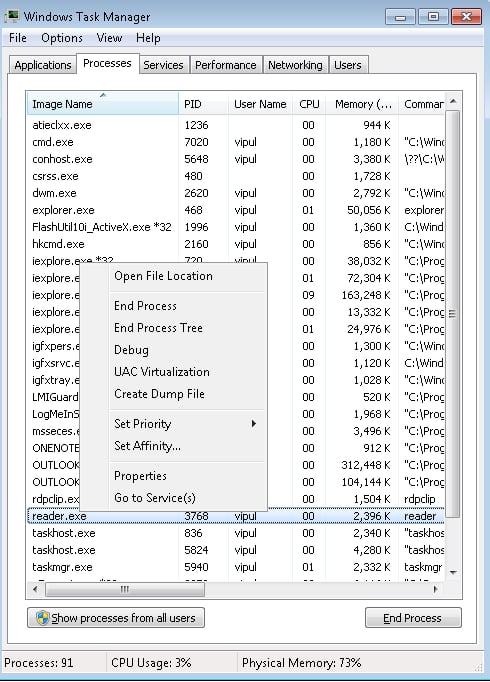
Task: Click the shield icon on Show processes button
Action: tap(42, 618)
